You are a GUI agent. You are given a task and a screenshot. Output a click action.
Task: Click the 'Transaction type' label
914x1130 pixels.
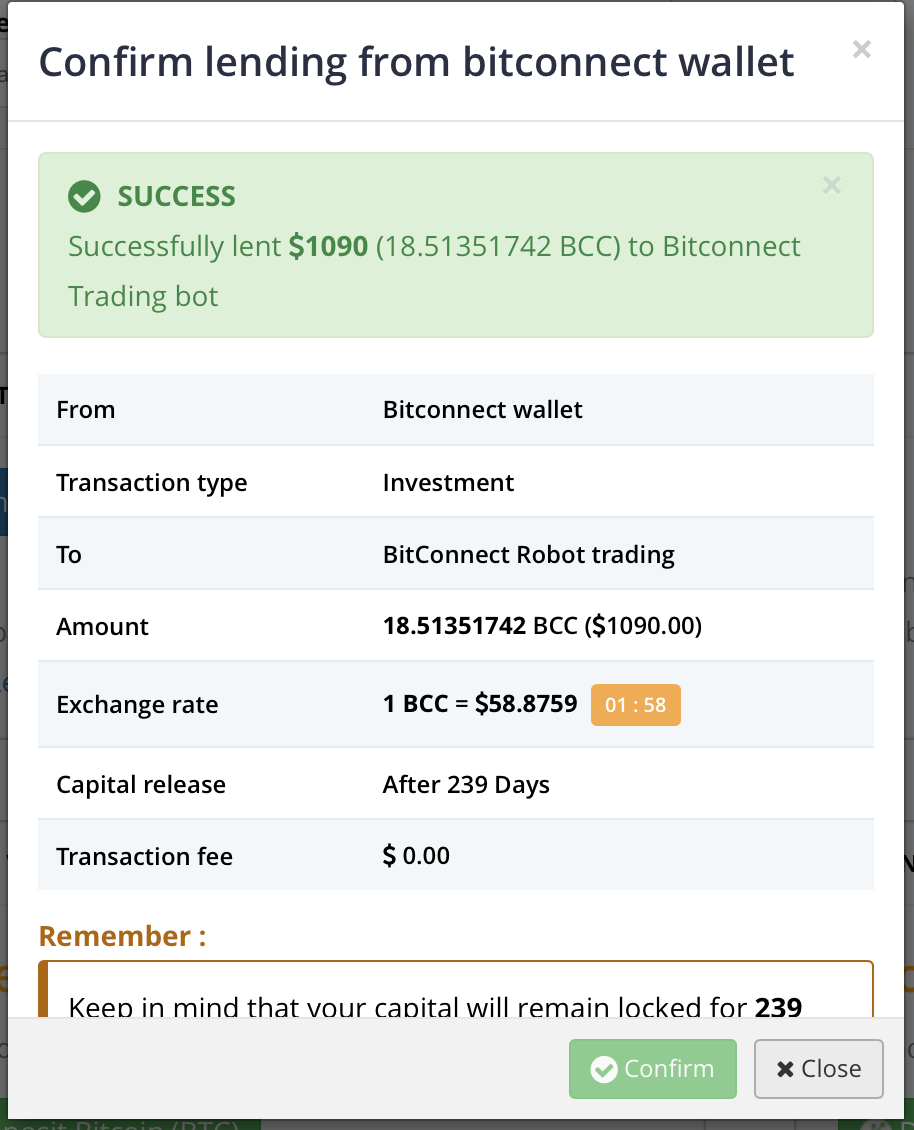click(x=151, y=483)
